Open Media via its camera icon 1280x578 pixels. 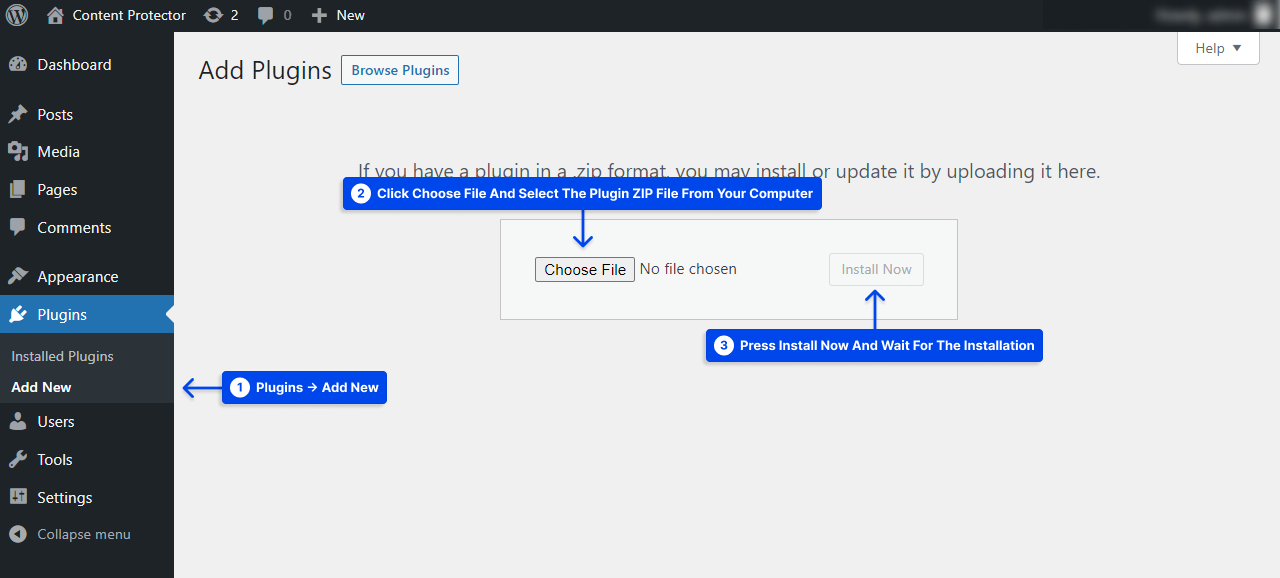click(x=17, y=152)
